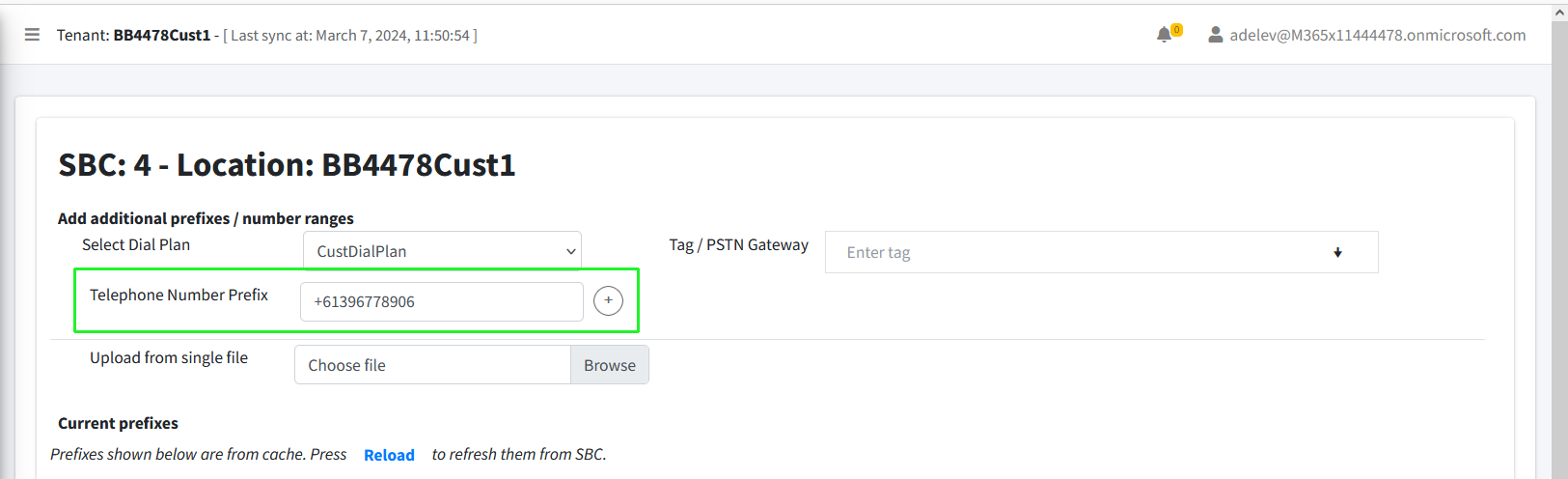Click the Telephone Number Prefix label
This screenshot has width=1568, height=479.
(179, 295)
